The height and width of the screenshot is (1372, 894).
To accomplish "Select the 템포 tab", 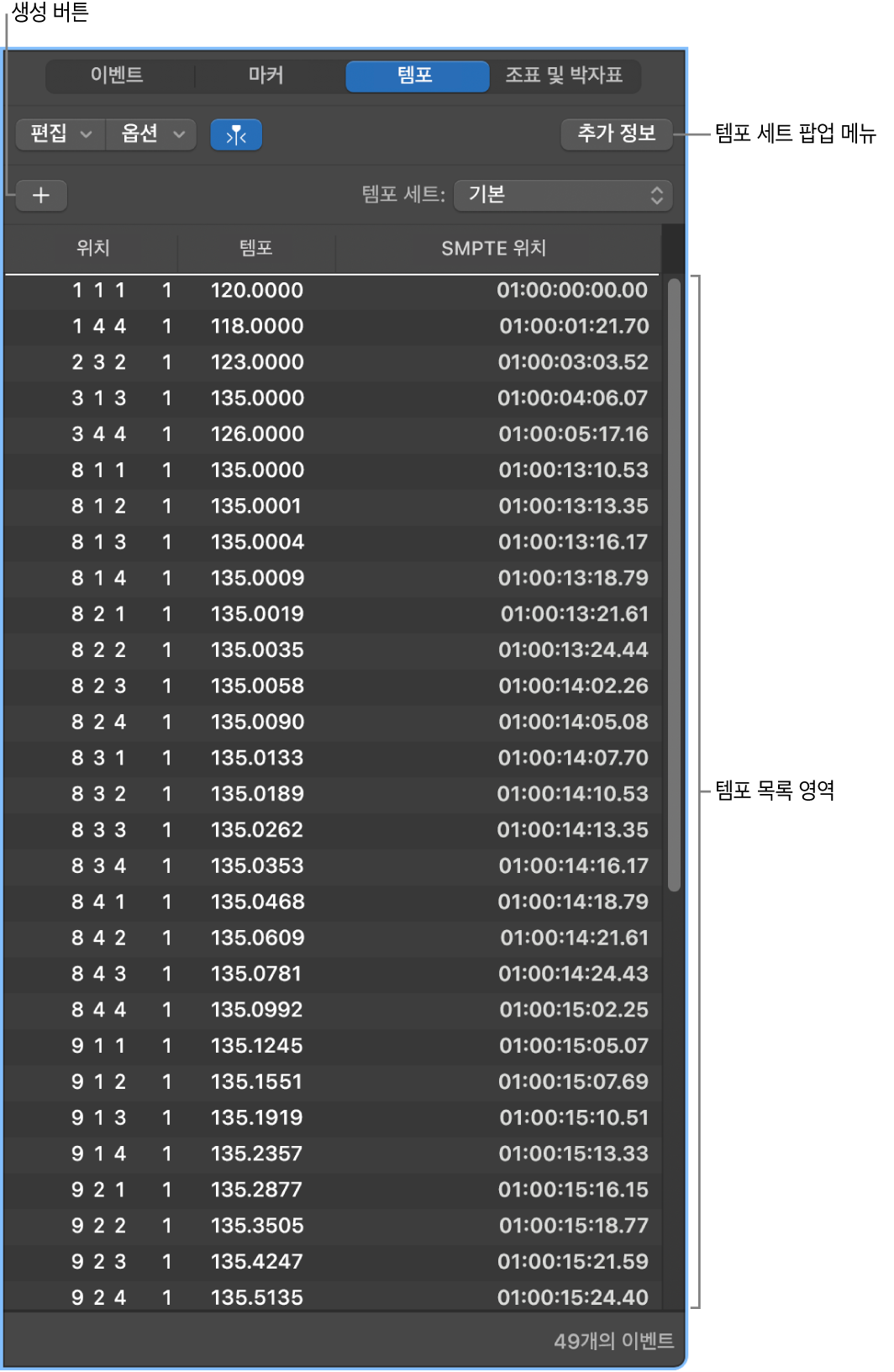I will click(417, 76).
